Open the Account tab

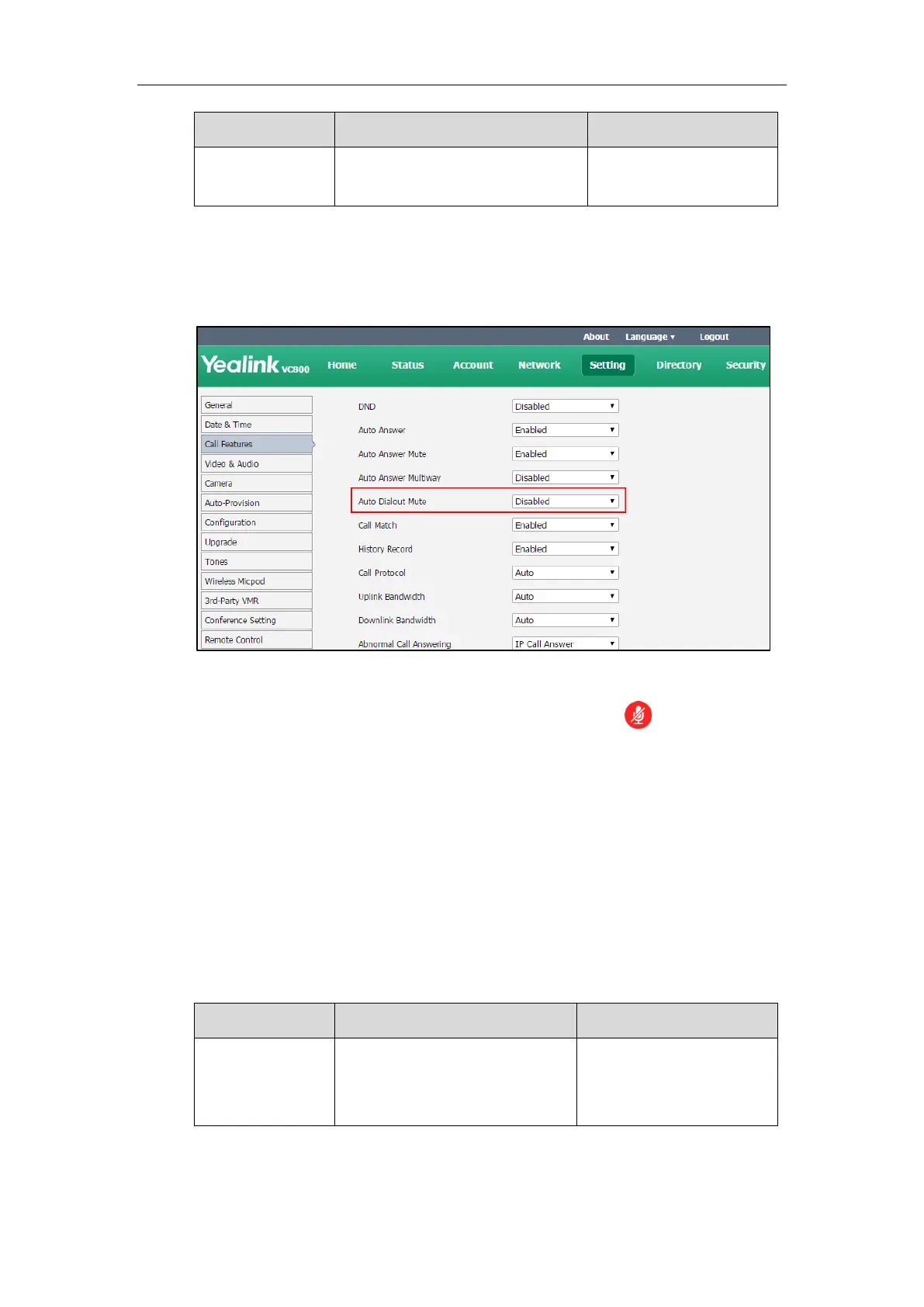coord(472,365)
